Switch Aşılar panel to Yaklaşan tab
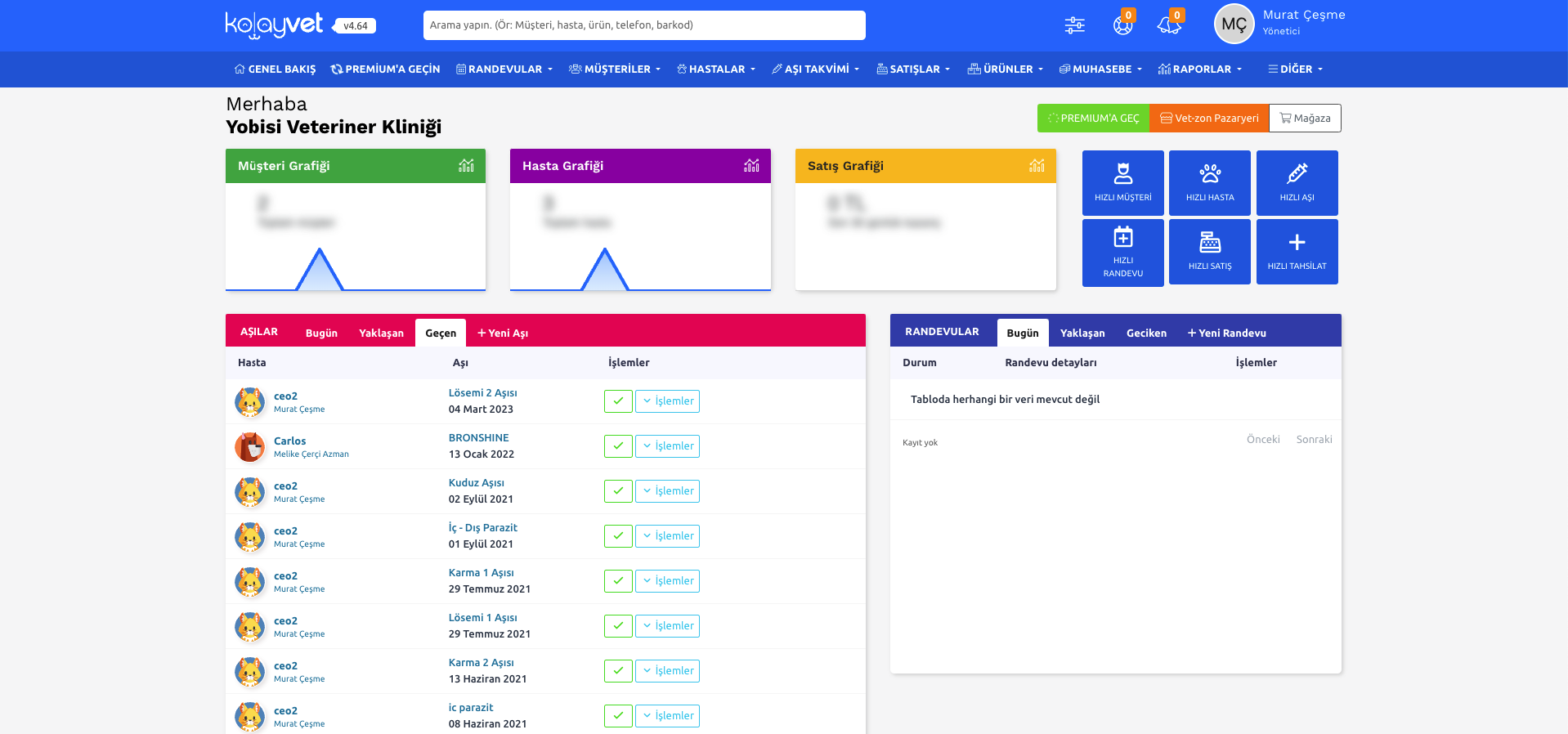The height and width of the screenshot is (734, 1568). 381,333
